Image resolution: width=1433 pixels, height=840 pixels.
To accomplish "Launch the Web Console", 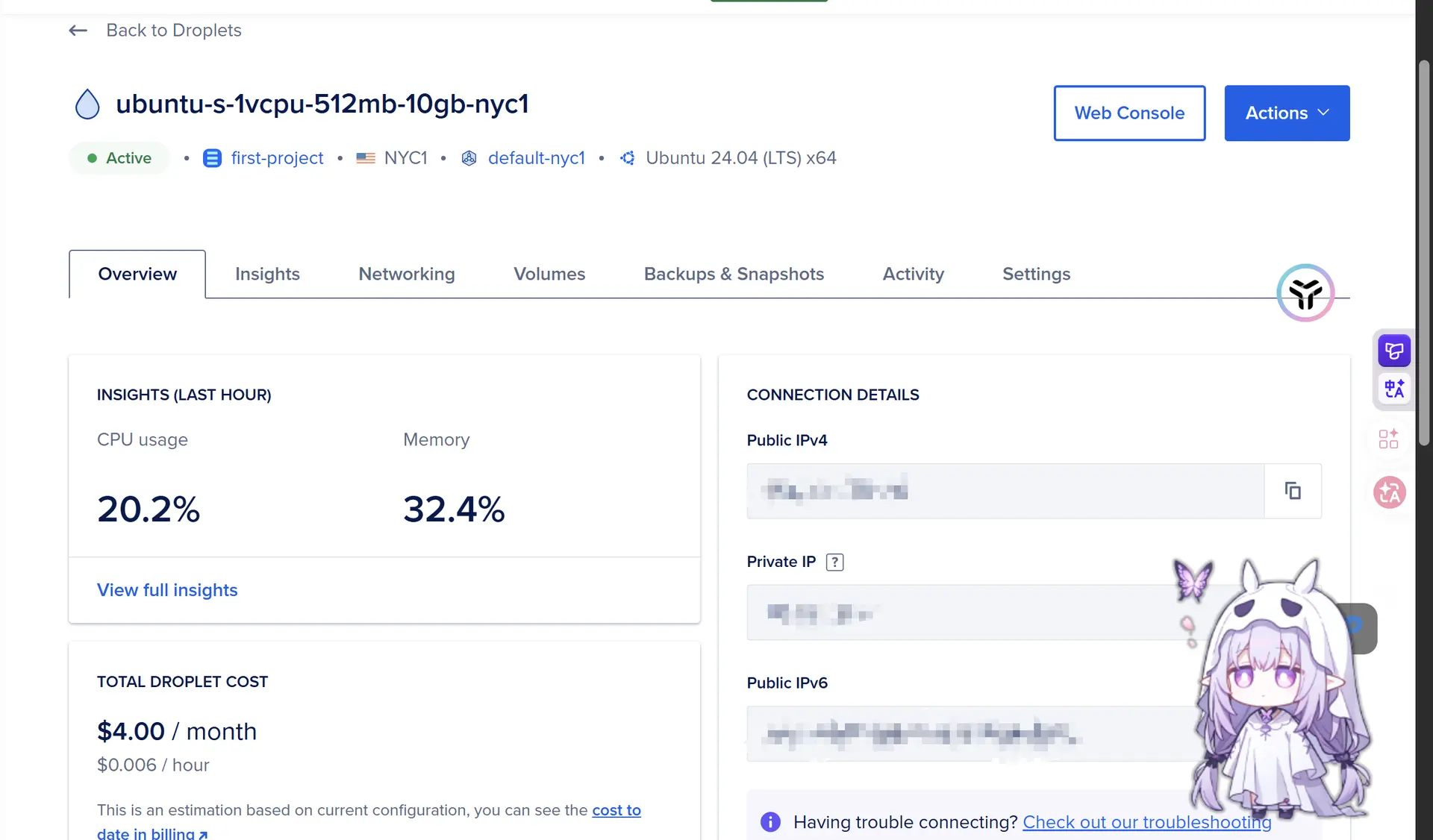I will [1129, 113].
